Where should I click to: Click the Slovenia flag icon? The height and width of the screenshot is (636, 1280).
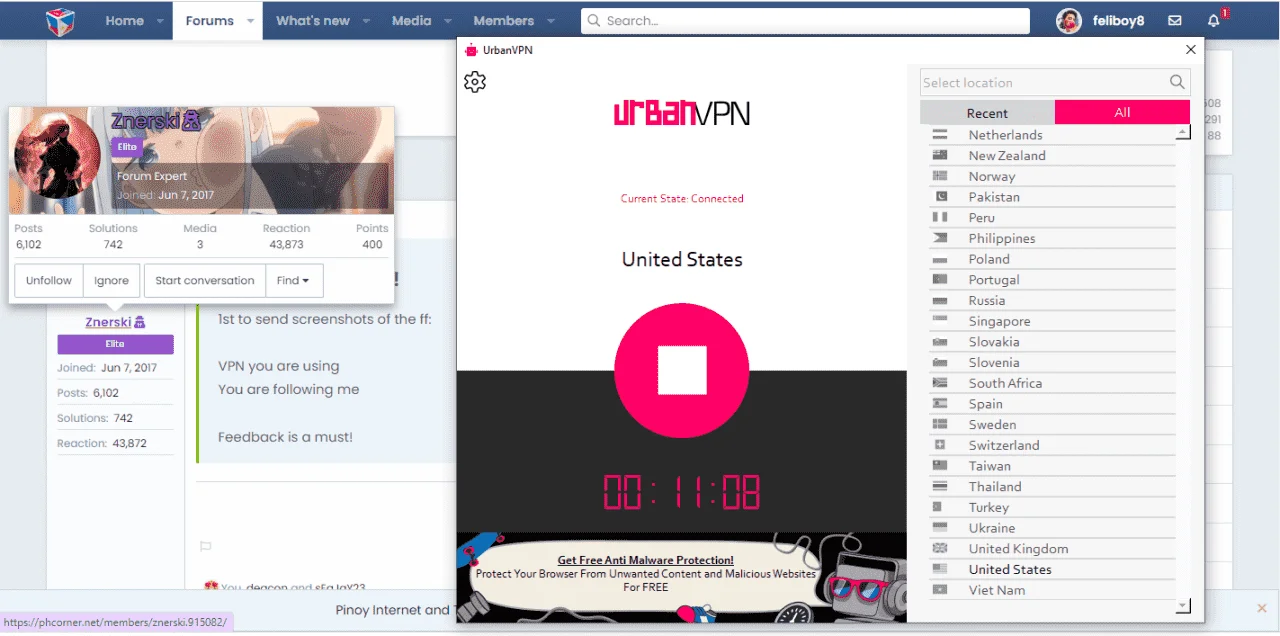point(939,362)
